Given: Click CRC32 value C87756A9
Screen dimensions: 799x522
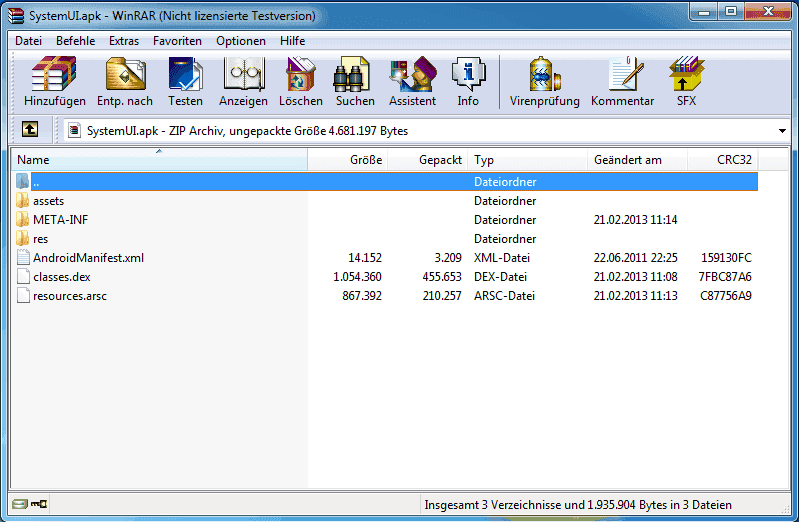Looking at the screenshot, I should [x=726, y=296].
